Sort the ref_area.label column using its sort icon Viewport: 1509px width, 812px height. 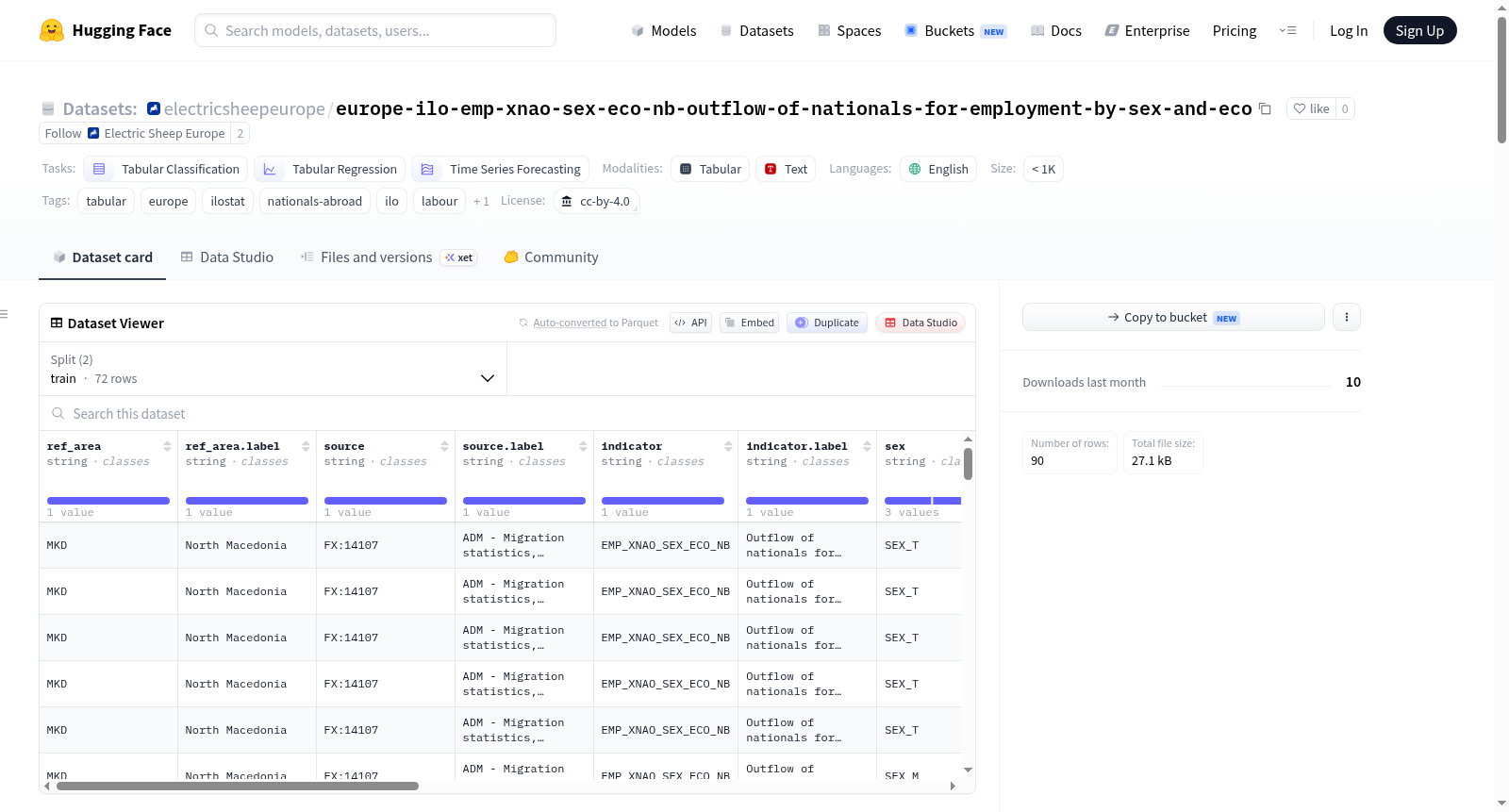(306, 446)
